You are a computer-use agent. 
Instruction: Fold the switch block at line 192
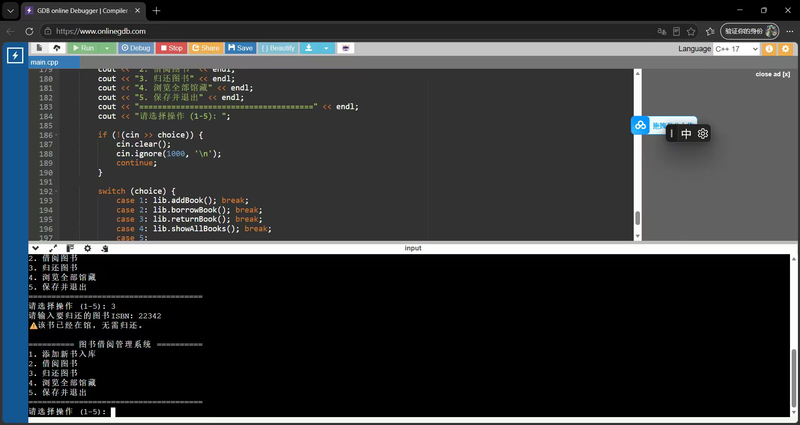click(x=56, y=191)
